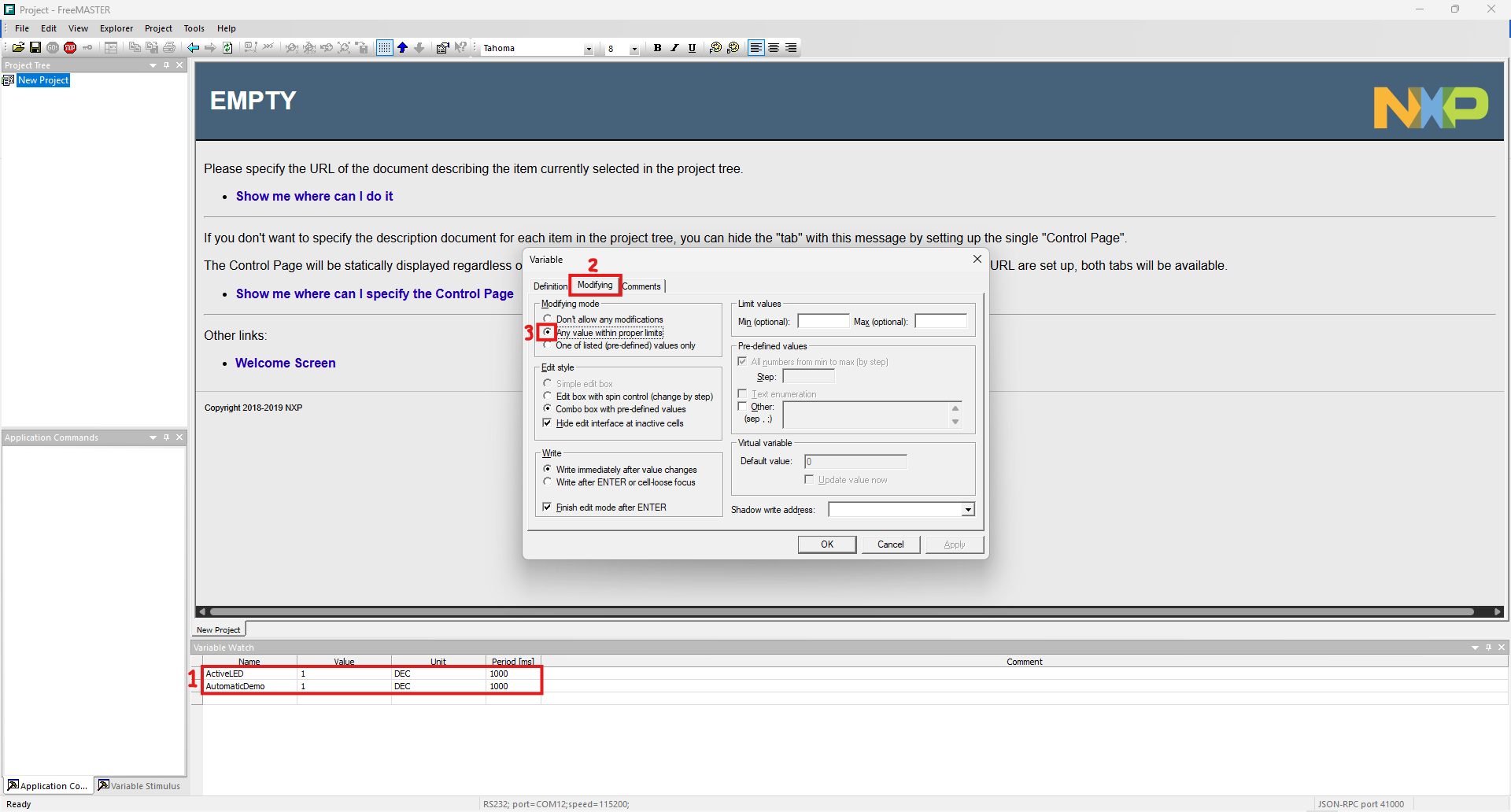Click the key icon in toolbar
Image resolution: width=1511 pixels, height=812 pixels.
coord(87,48)
